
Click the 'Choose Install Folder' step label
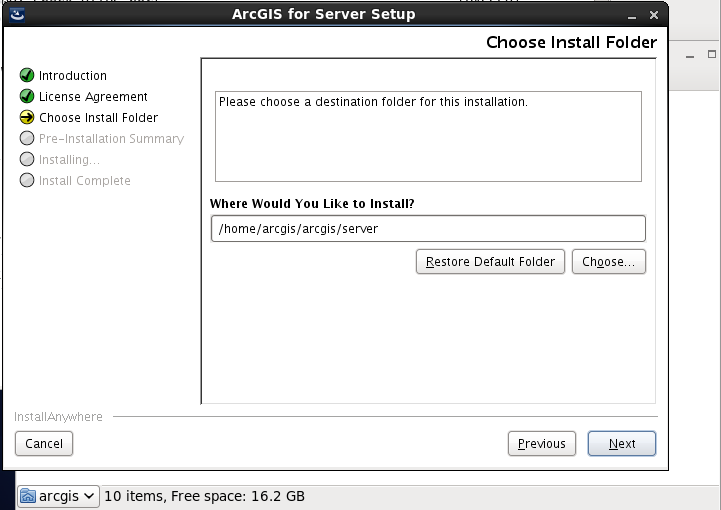point(98,118)
